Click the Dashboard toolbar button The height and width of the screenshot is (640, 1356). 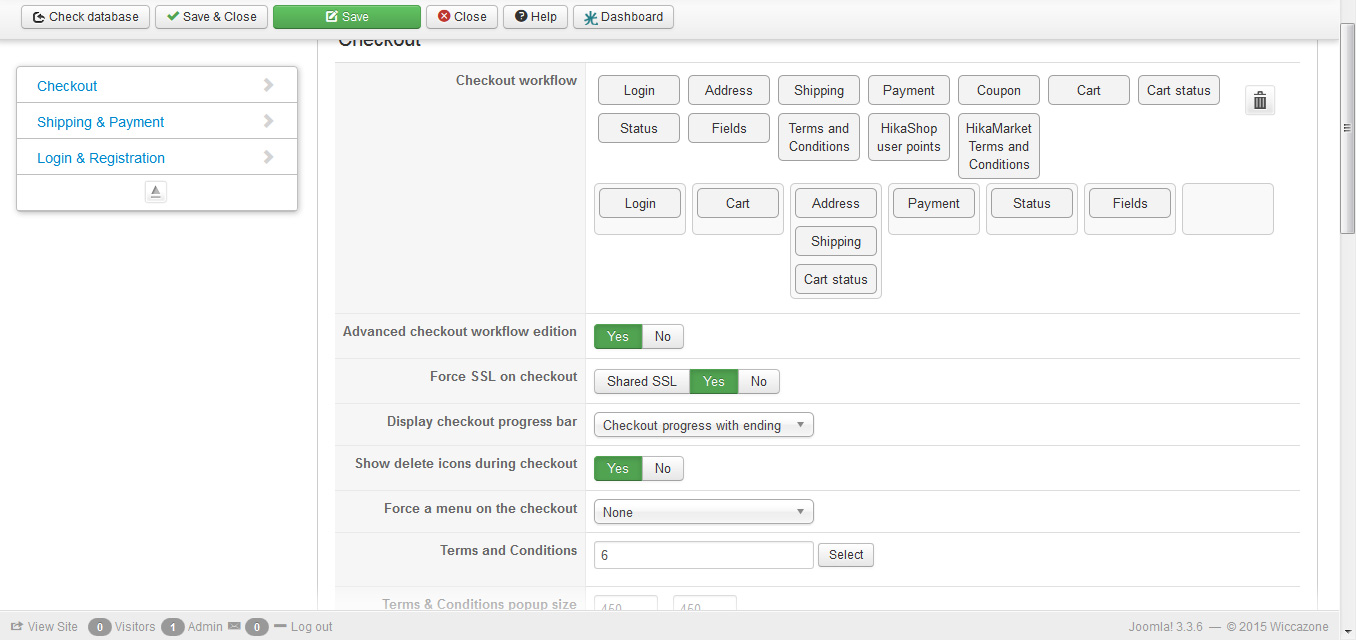pos(623,17)
